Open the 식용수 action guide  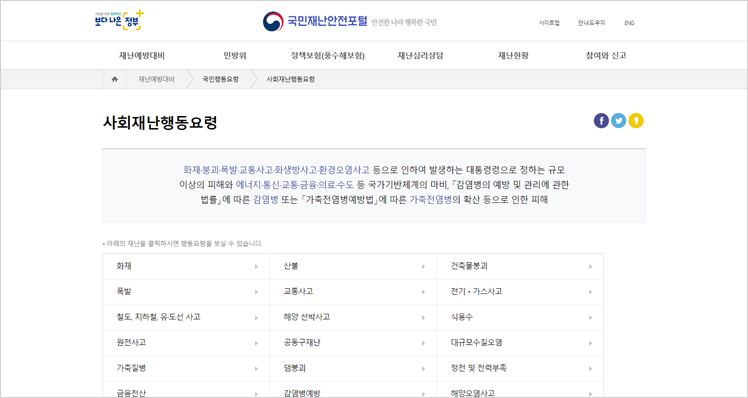point(520,317)
